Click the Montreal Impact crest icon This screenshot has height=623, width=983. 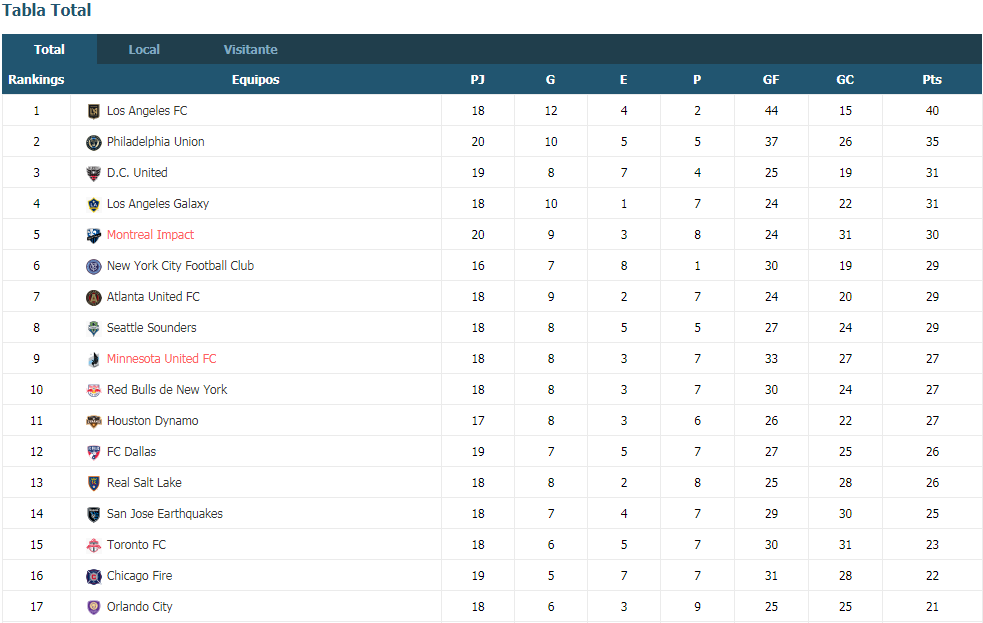93,236
